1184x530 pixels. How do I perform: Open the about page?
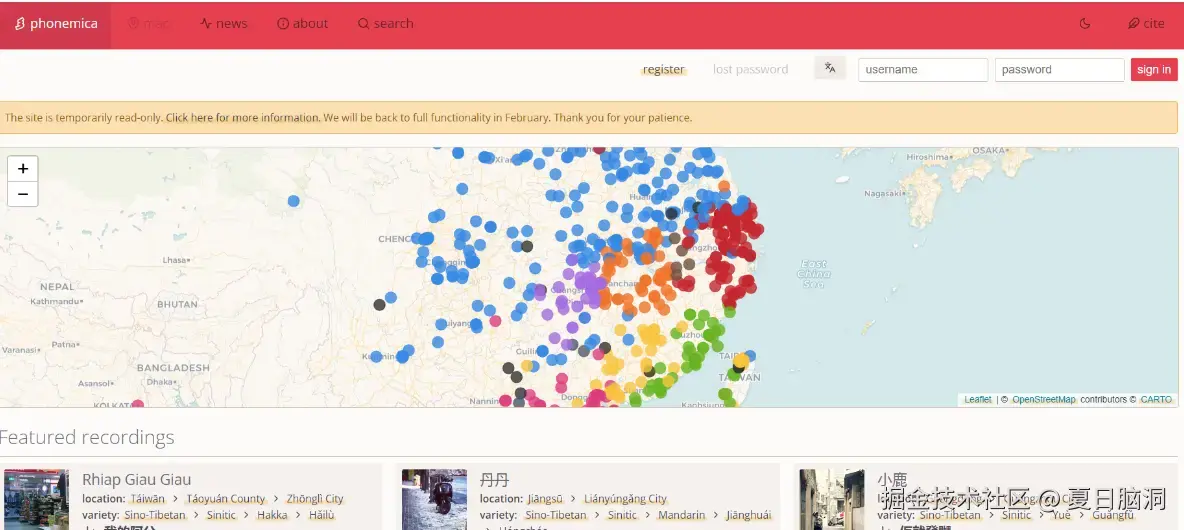click(x=303, y=24)
